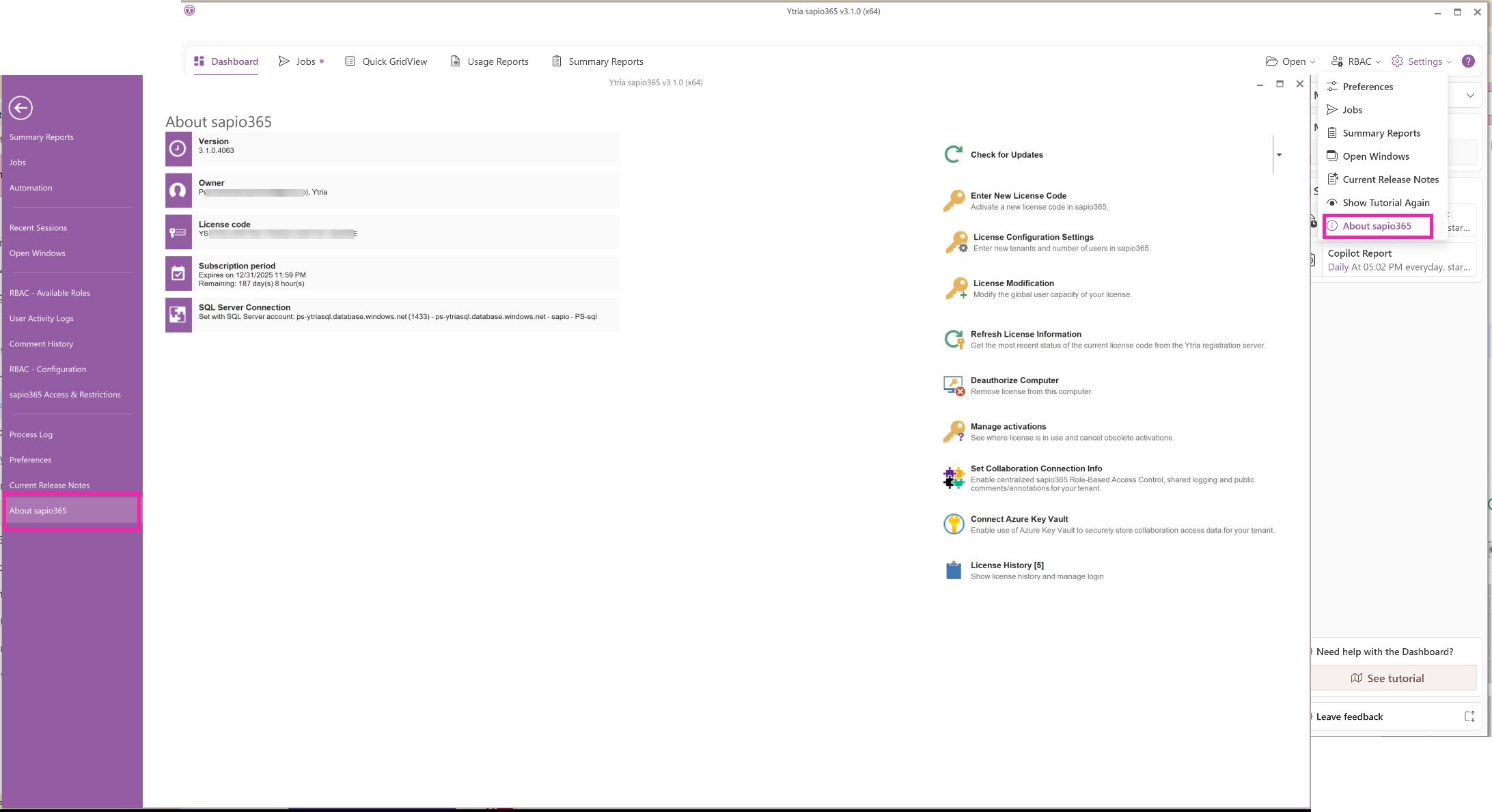Click the back arrow circle icon
This screenshot has height=812, width=1492.
[x=20, y=108]
